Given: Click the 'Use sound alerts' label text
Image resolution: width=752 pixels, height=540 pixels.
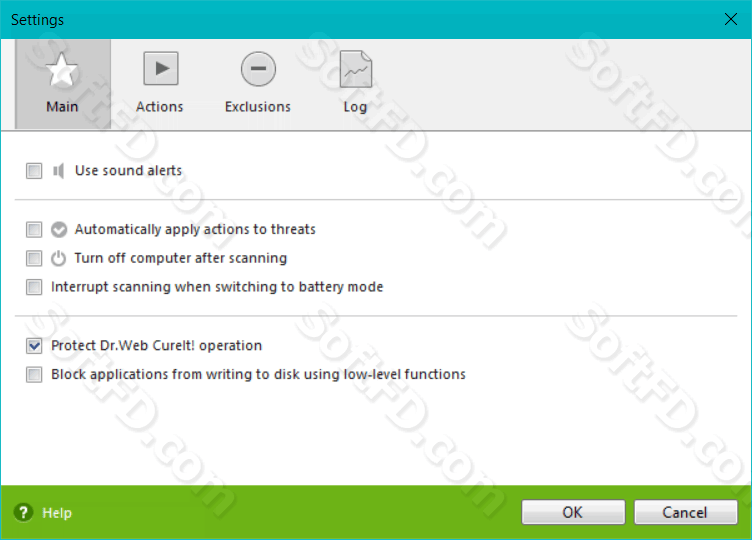Looking at the screenshot, I should (129, 171).
